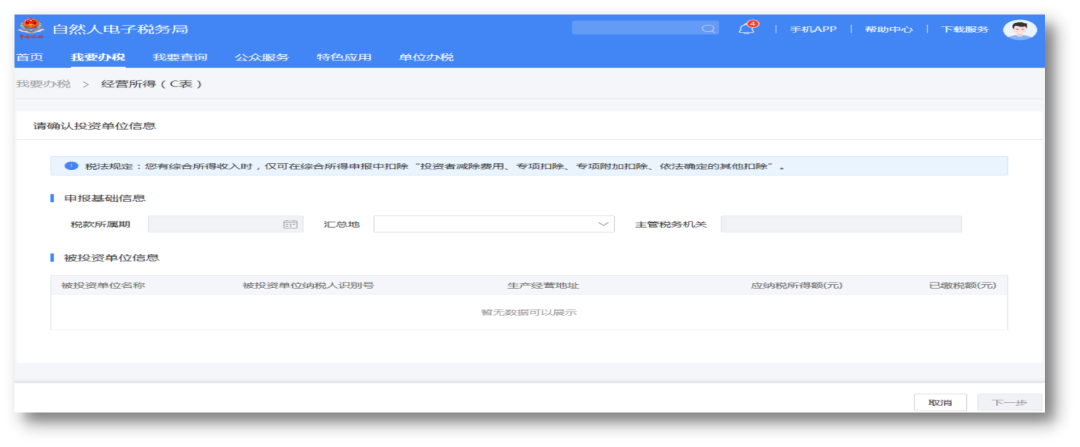This screenshot has height=447, width=1080.
Task: Click the 主管税务机关 field
Action: pyautogui.click(x=840, y=224)
